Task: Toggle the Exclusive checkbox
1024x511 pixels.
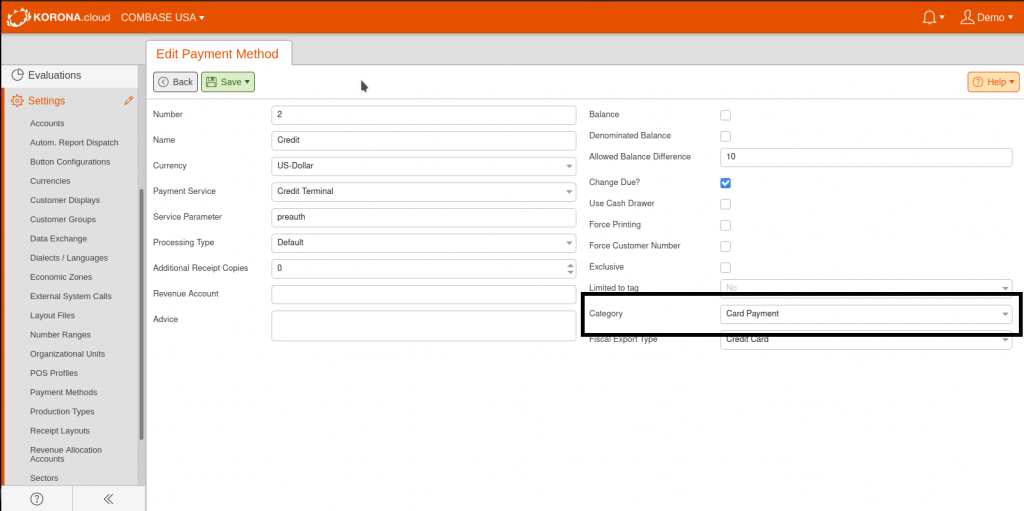Action: 725,267
